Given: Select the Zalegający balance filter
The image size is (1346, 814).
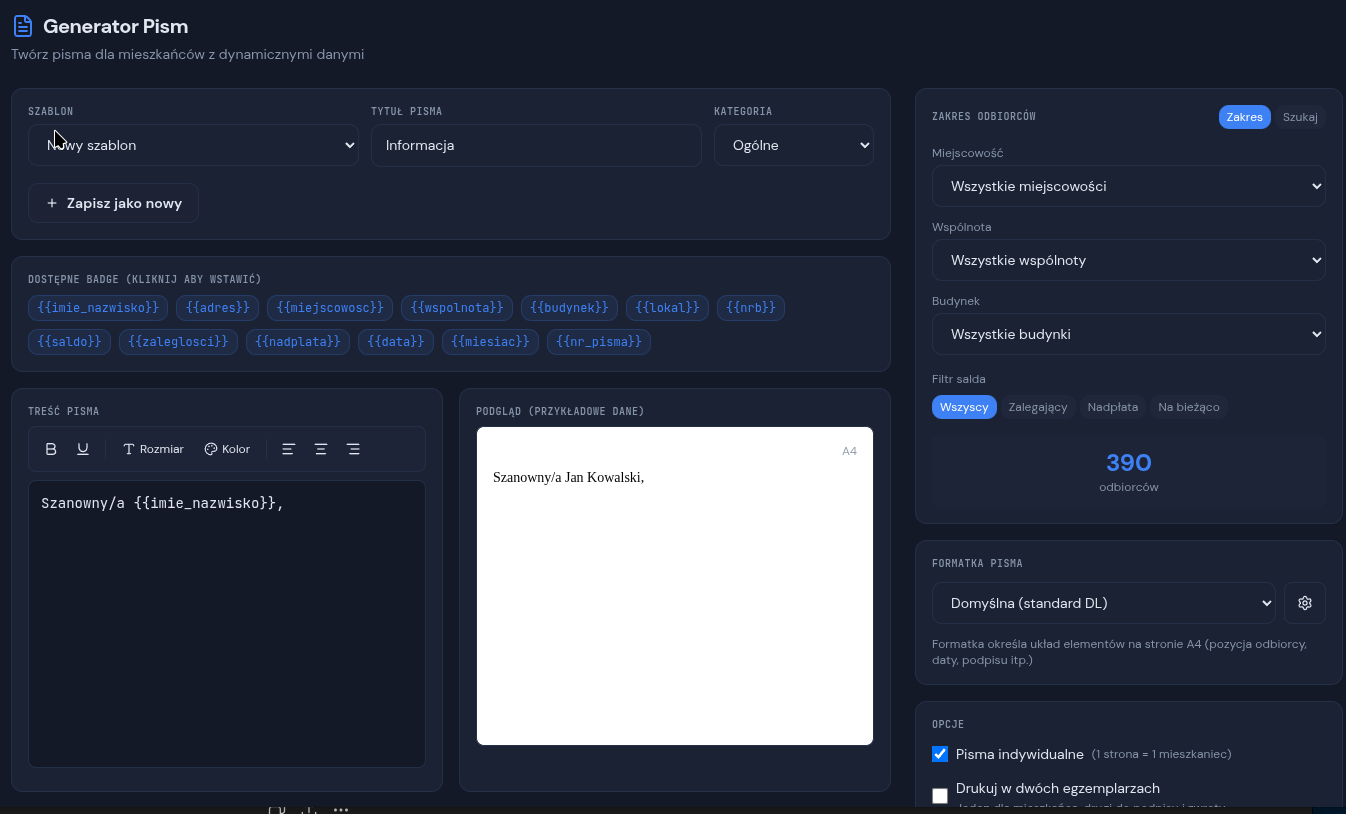Looking at the screenshot, I should click(x=1037, y=407).
